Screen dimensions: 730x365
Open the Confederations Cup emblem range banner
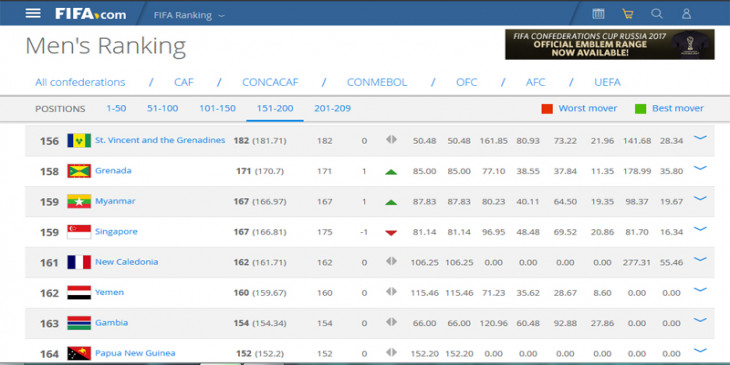609,44
